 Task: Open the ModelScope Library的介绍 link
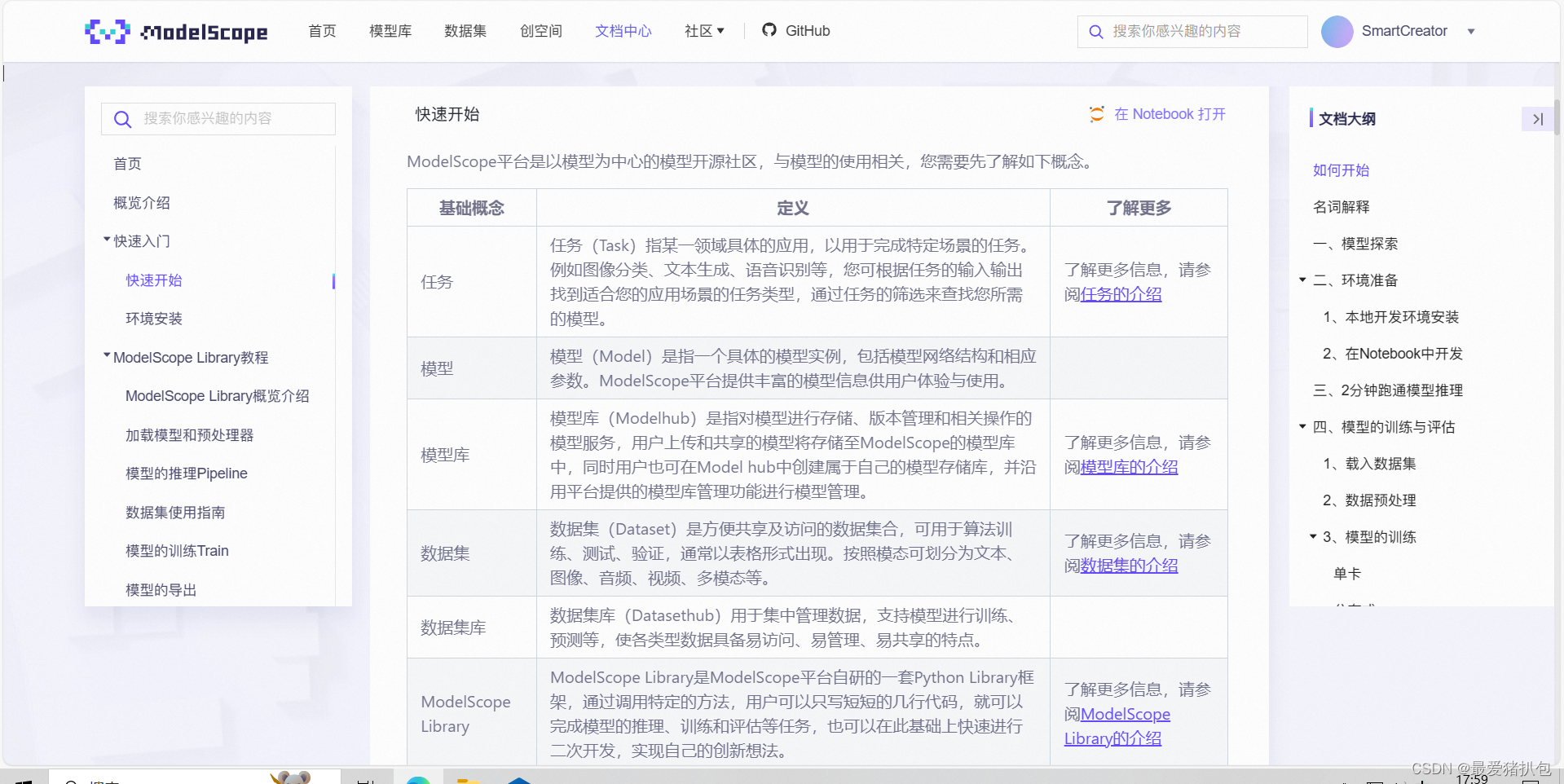1117,726
